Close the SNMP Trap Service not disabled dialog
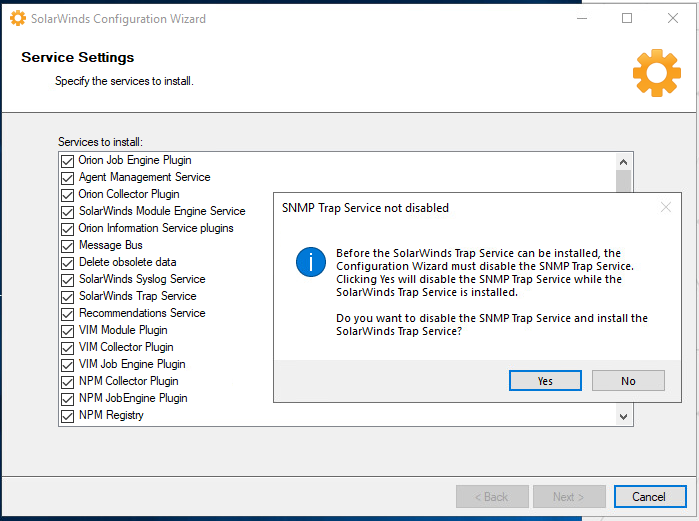 666,207
